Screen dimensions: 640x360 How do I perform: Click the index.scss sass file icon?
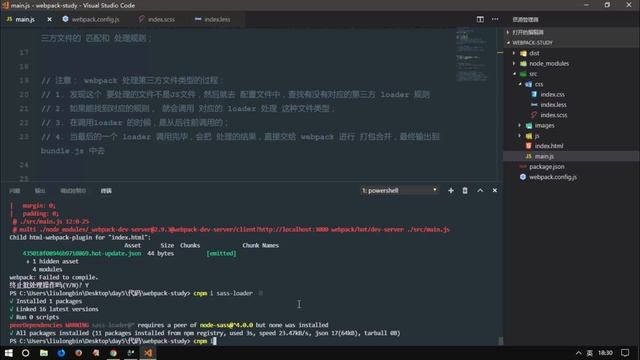534,115
